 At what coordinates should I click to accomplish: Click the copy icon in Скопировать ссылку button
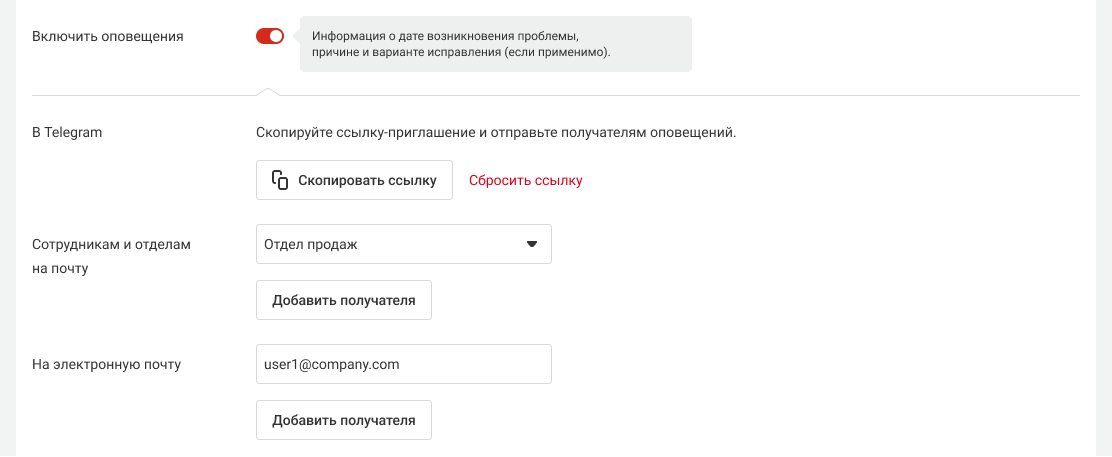[x=280, y=181]
